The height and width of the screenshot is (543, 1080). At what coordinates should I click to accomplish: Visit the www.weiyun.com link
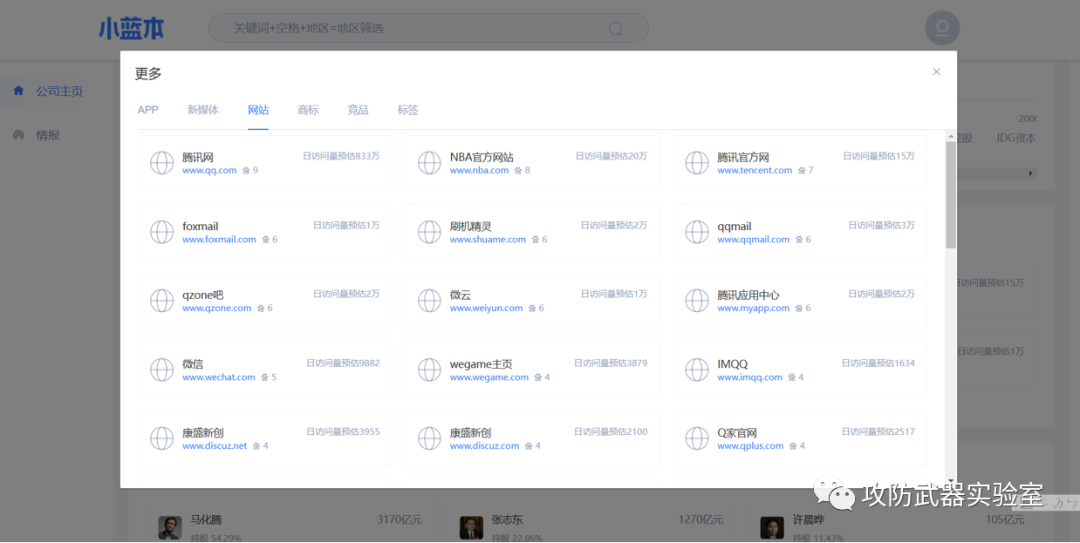coord(486,308)
